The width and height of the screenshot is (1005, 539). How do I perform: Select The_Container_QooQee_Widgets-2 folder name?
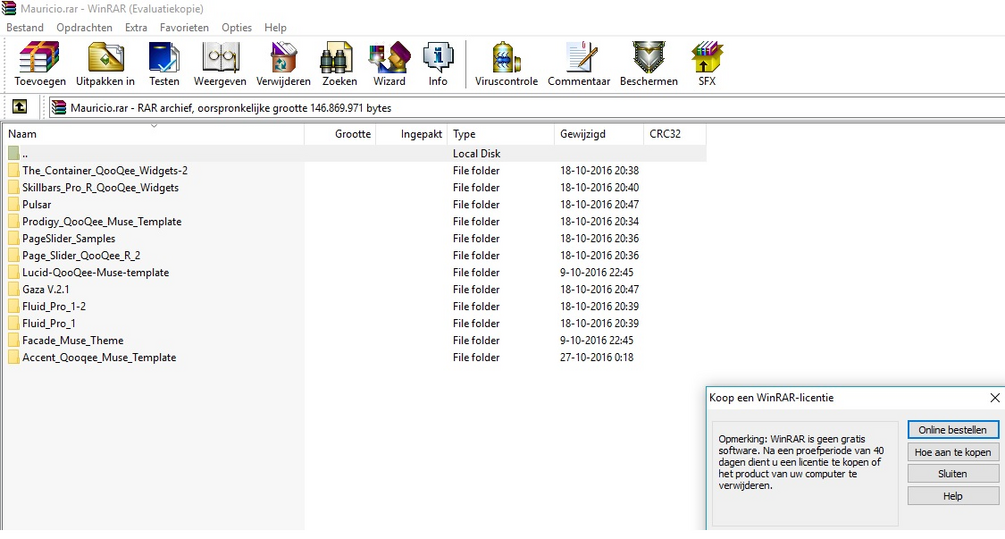point(105,170)
